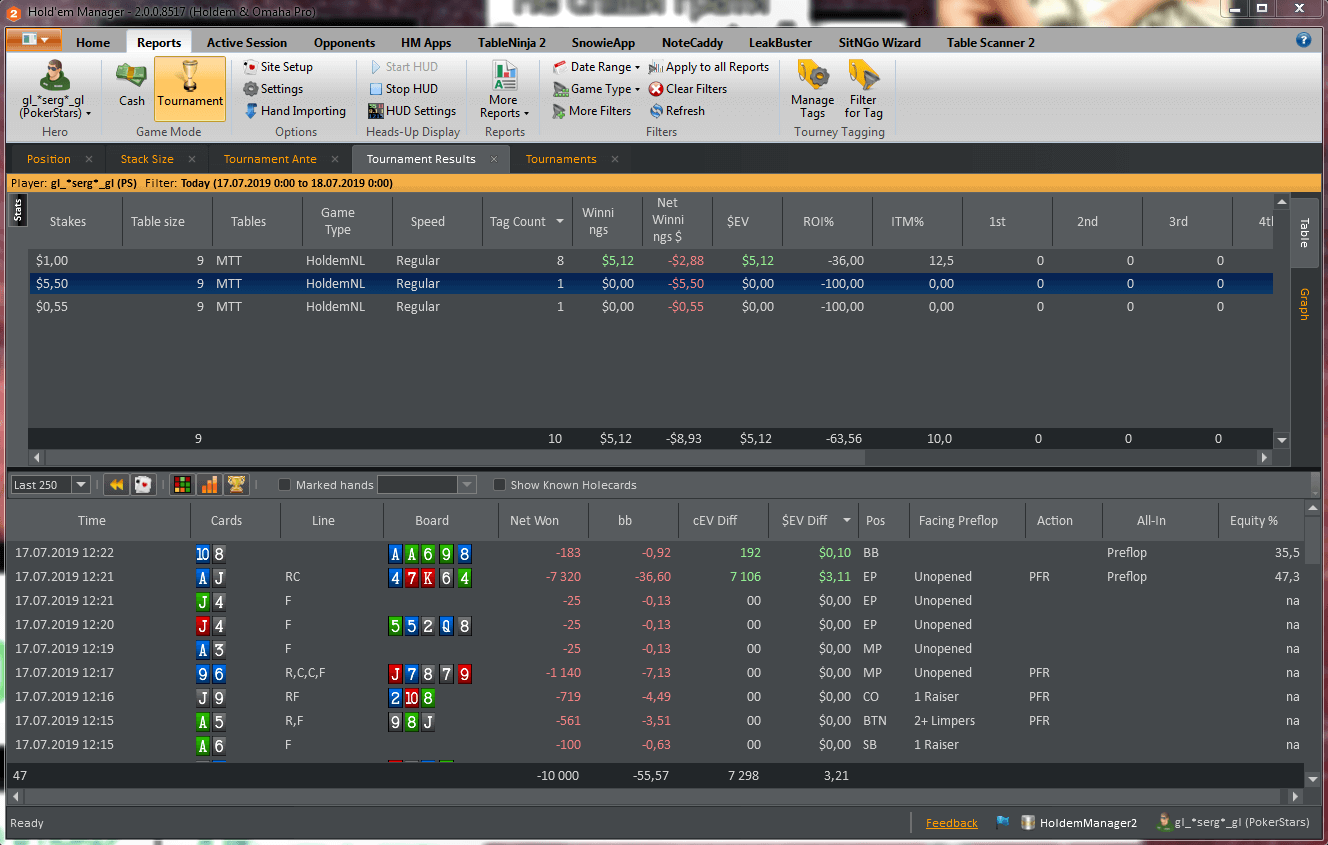The image size is (1328, 845).
Task: Open the SitNGo Wizard tab
Action: point(879,43)
